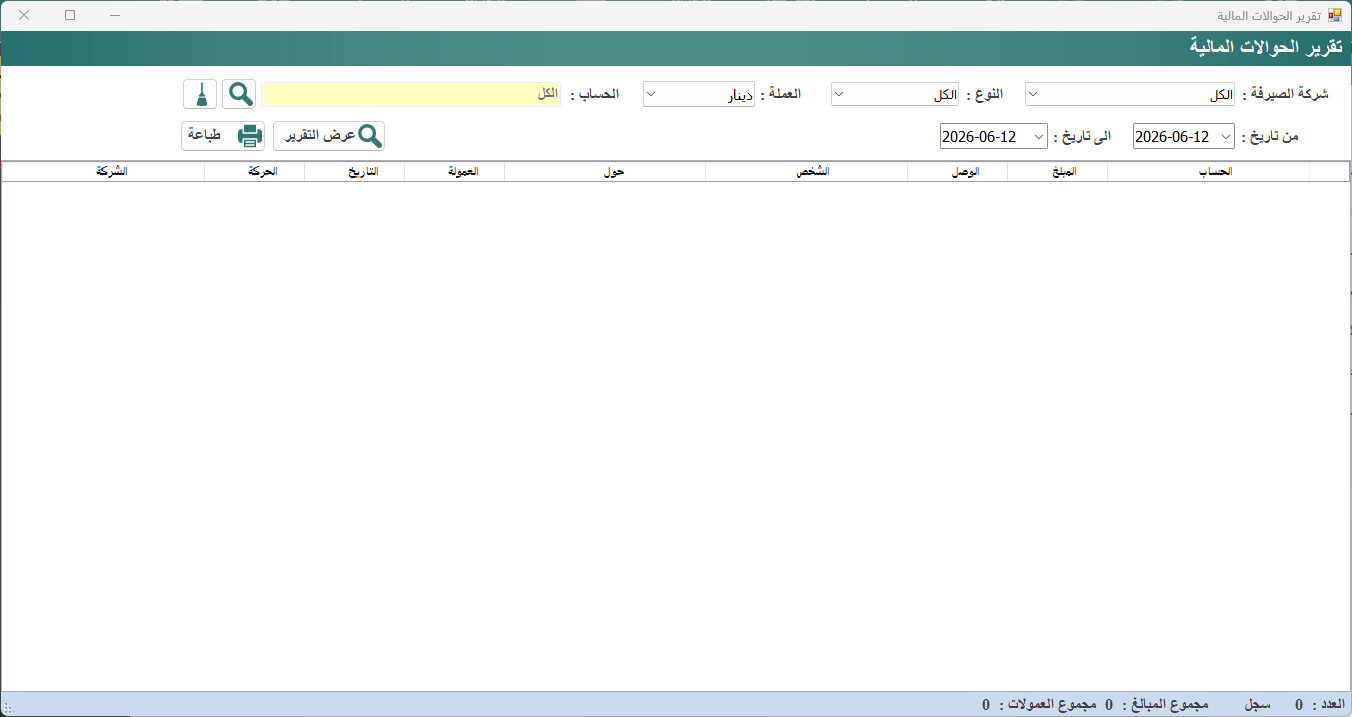Click the مجموع العمولات total in status bar
Image resolution: width=1352 pixels, height=717 pixels.
tap(1040, 705)
